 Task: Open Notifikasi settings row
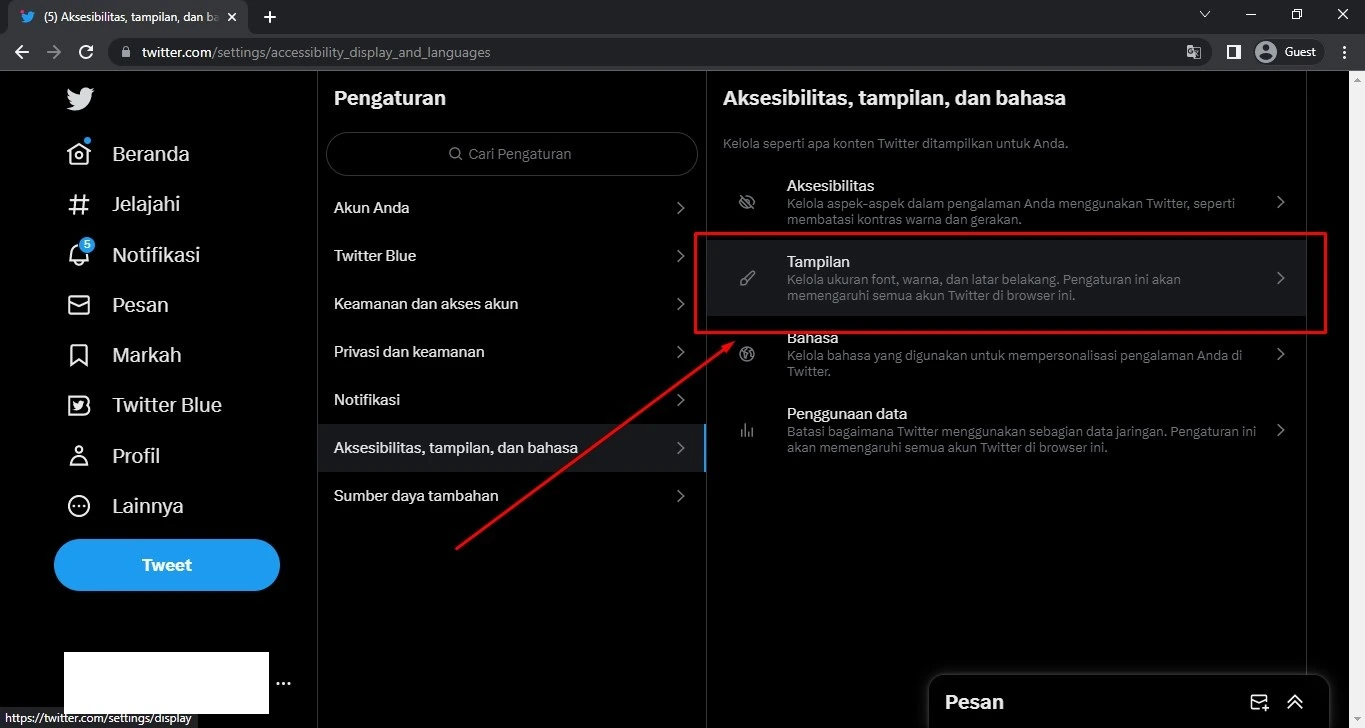coord(511,400)
